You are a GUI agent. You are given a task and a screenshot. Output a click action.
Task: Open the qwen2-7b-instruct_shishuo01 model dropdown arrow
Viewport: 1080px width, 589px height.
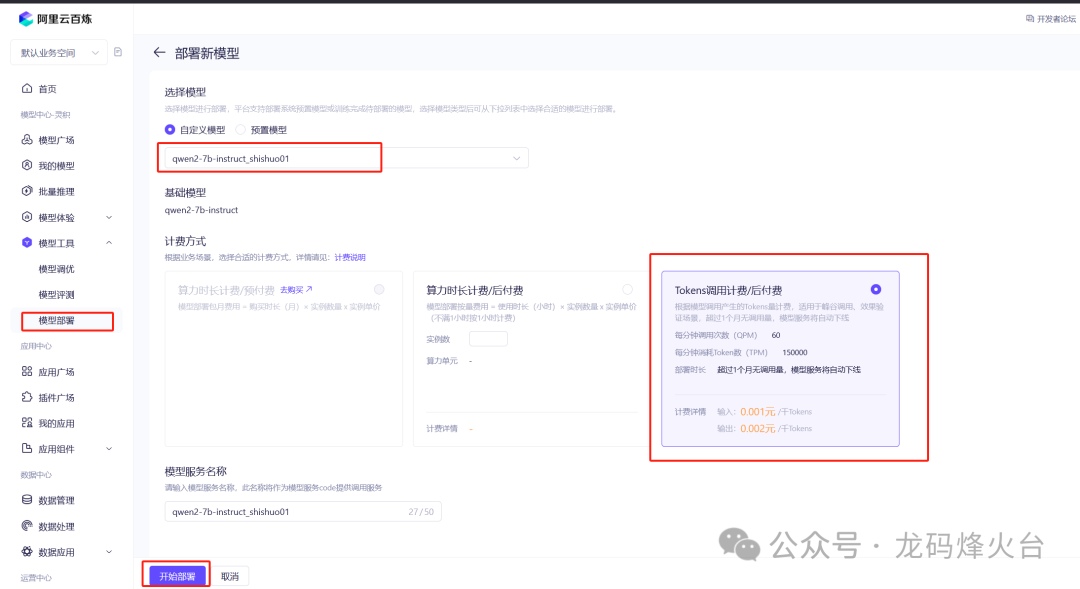(x=517, y=158)
